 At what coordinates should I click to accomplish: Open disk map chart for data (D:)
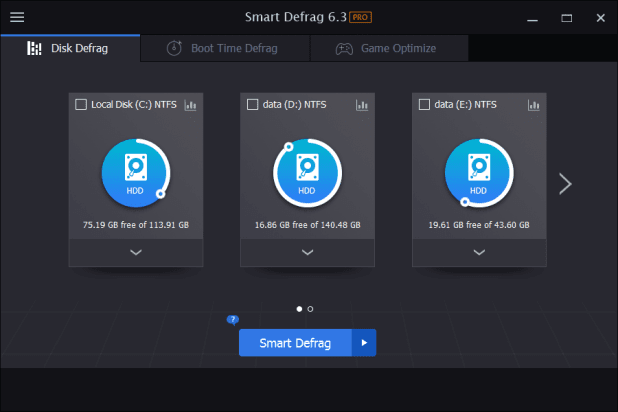[362, 105]
